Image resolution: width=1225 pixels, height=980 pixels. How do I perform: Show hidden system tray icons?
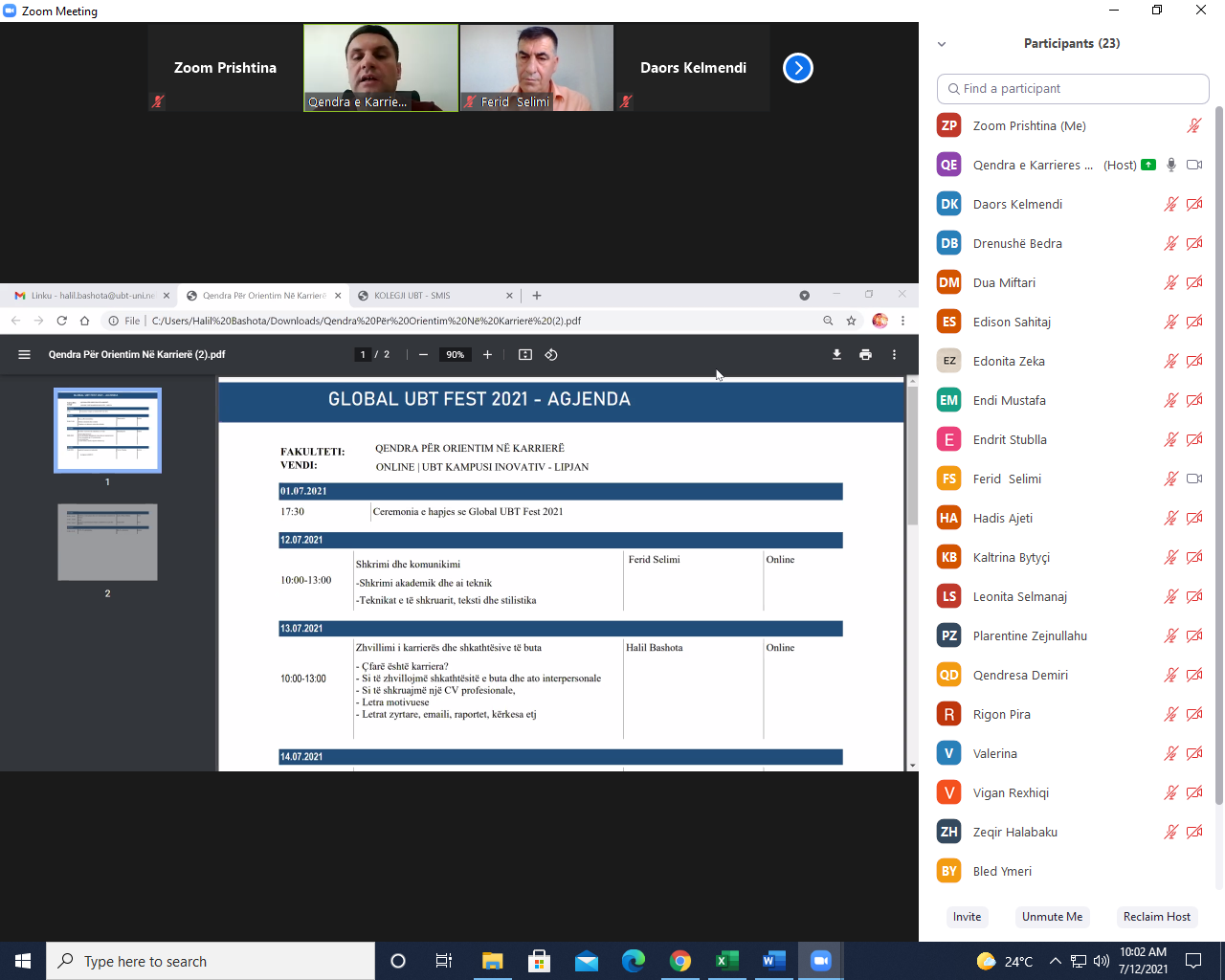[1055, 961]
